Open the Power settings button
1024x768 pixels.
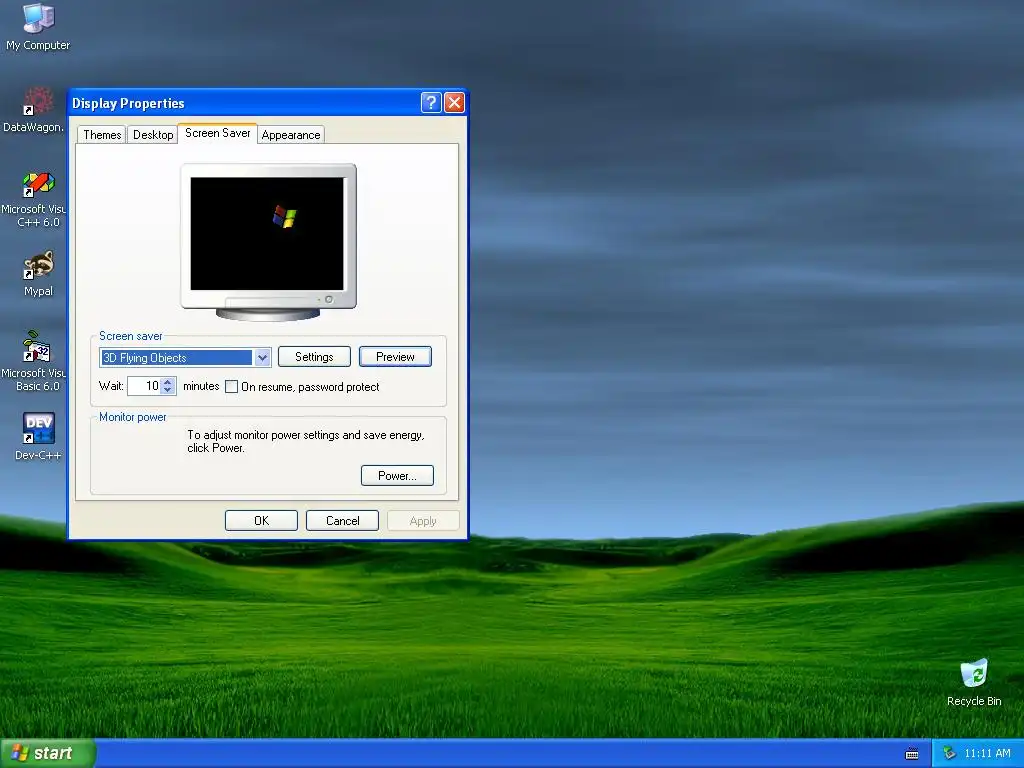[x=397, y=475]
